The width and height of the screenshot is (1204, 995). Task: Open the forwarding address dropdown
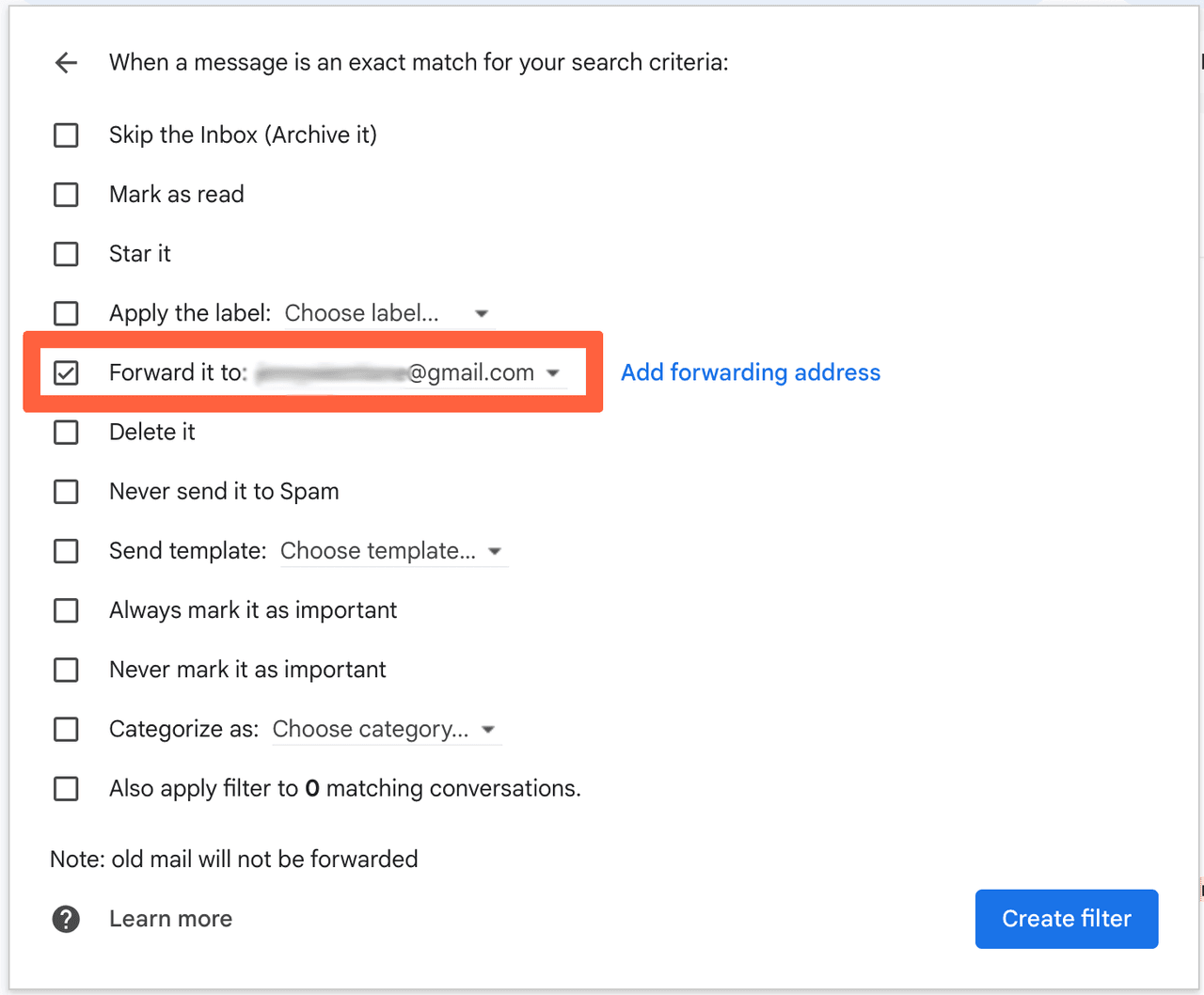tap(554, 372)
